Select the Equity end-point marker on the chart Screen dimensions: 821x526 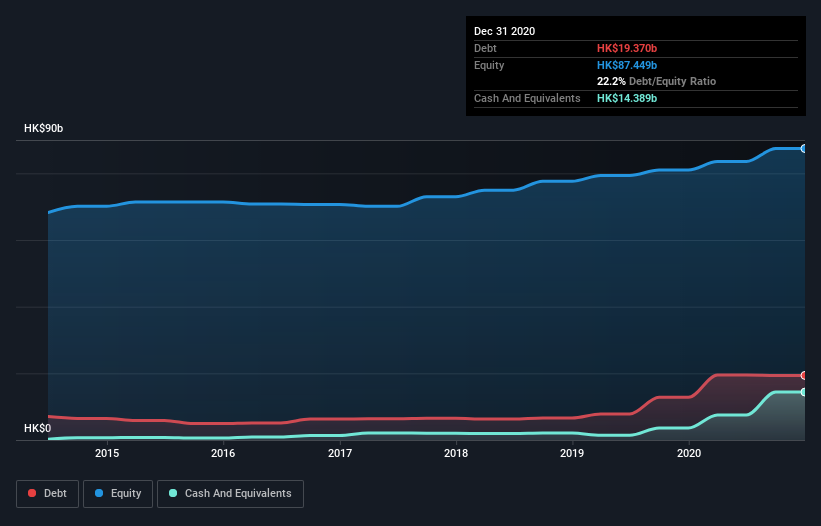pos(804,149)
